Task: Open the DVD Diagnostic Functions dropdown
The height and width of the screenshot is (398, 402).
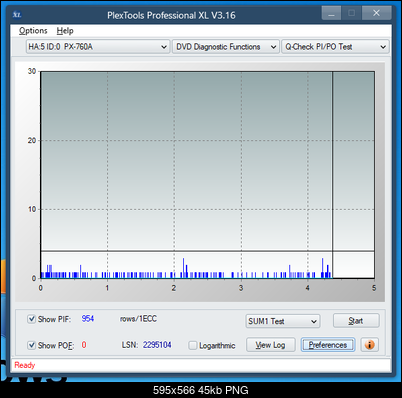Action: coord(226,47)
